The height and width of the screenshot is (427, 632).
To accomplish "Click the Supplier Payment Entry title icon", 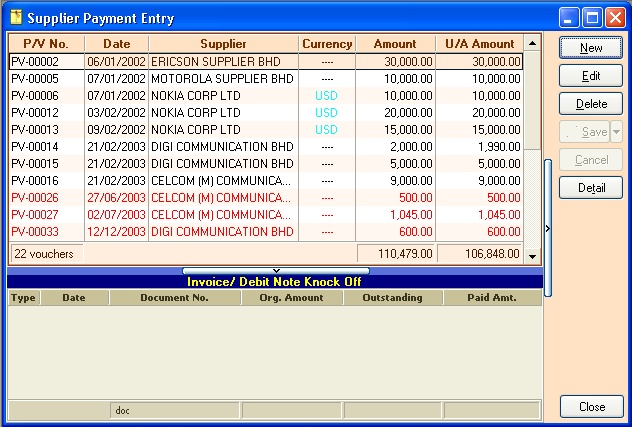I will click(x=16, y=17).
